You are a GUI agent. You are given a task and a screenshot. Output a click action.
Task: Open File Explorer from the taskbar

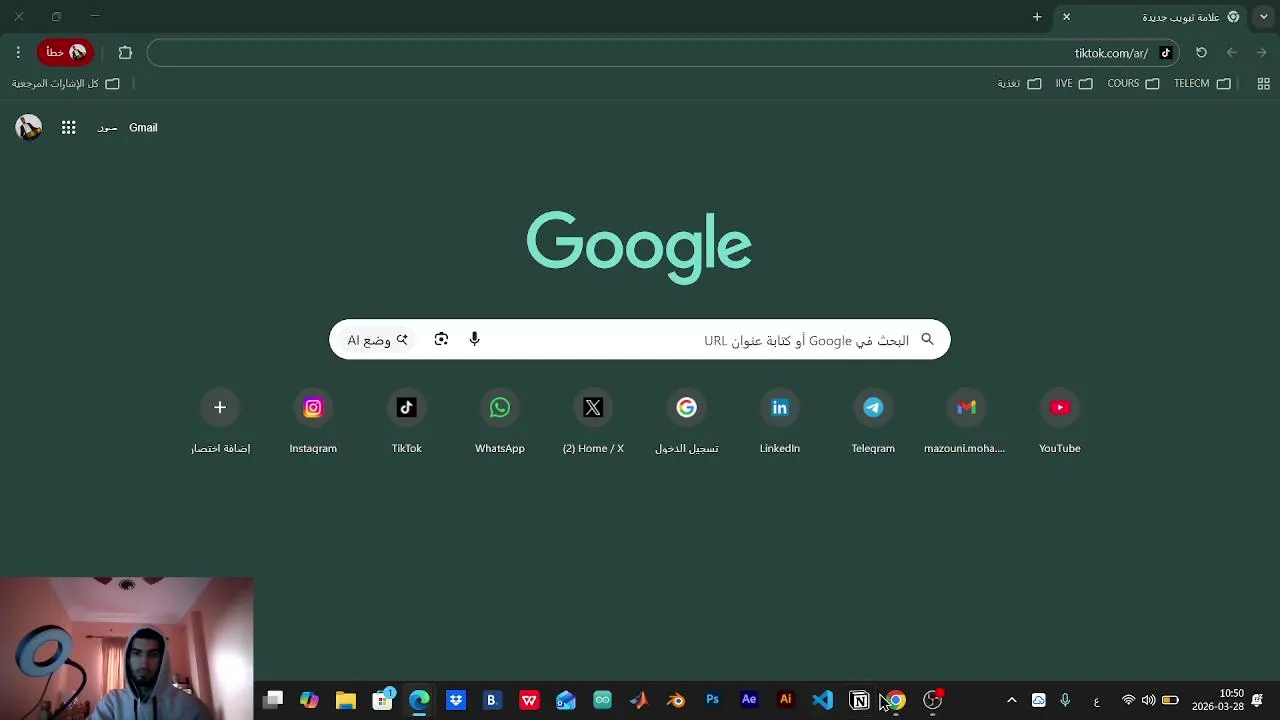click(x=346, y=700)
